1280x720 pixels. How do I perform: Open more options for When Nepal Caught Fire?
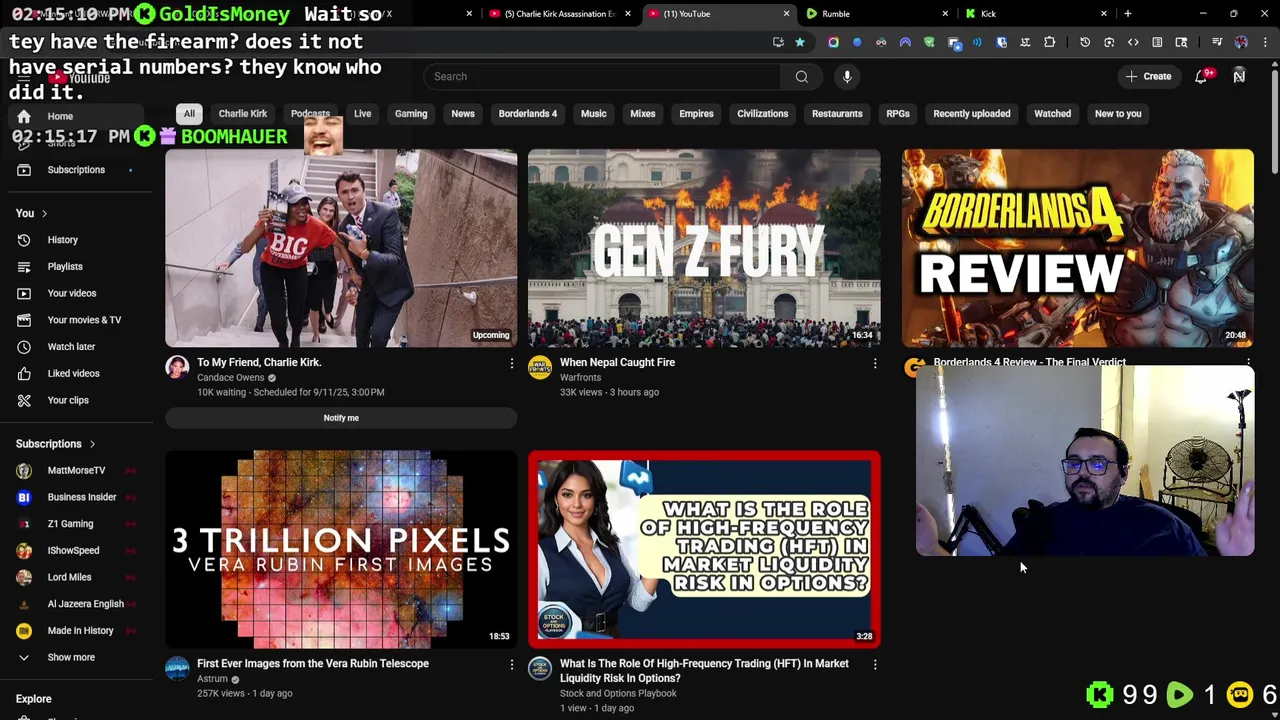pyautogui.click(x=874, y=363)
